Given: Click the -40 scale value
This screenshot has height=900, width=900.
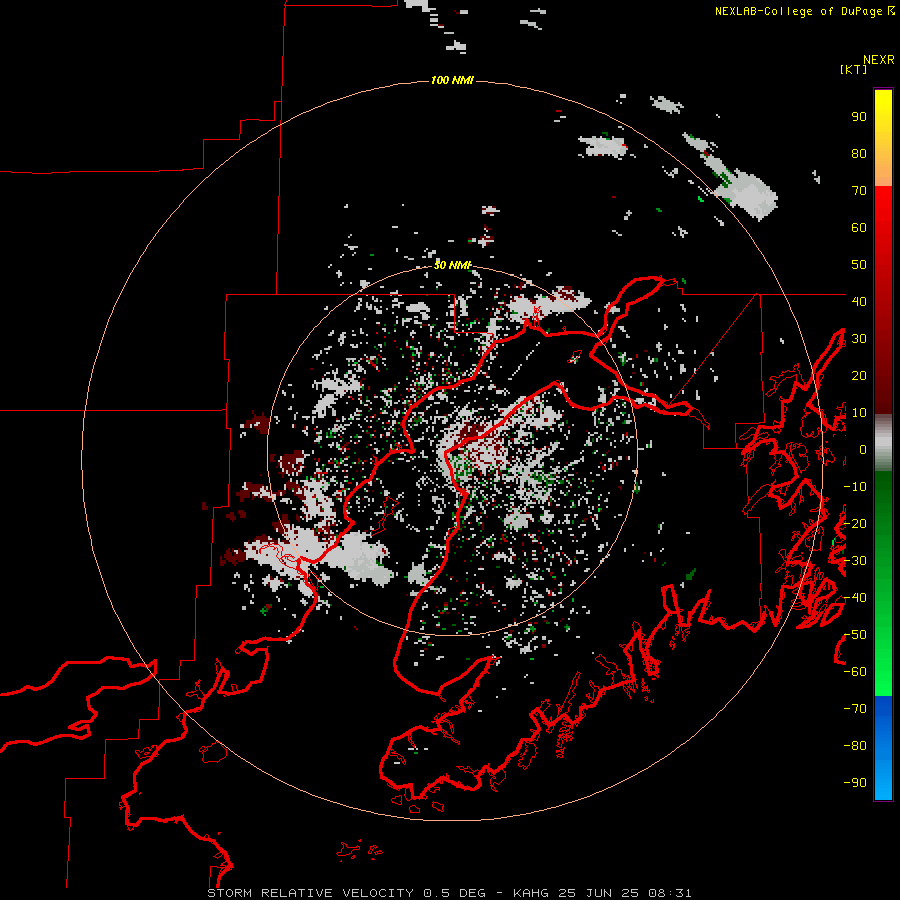Looking at the screenshot, I should tap(855, 598).
